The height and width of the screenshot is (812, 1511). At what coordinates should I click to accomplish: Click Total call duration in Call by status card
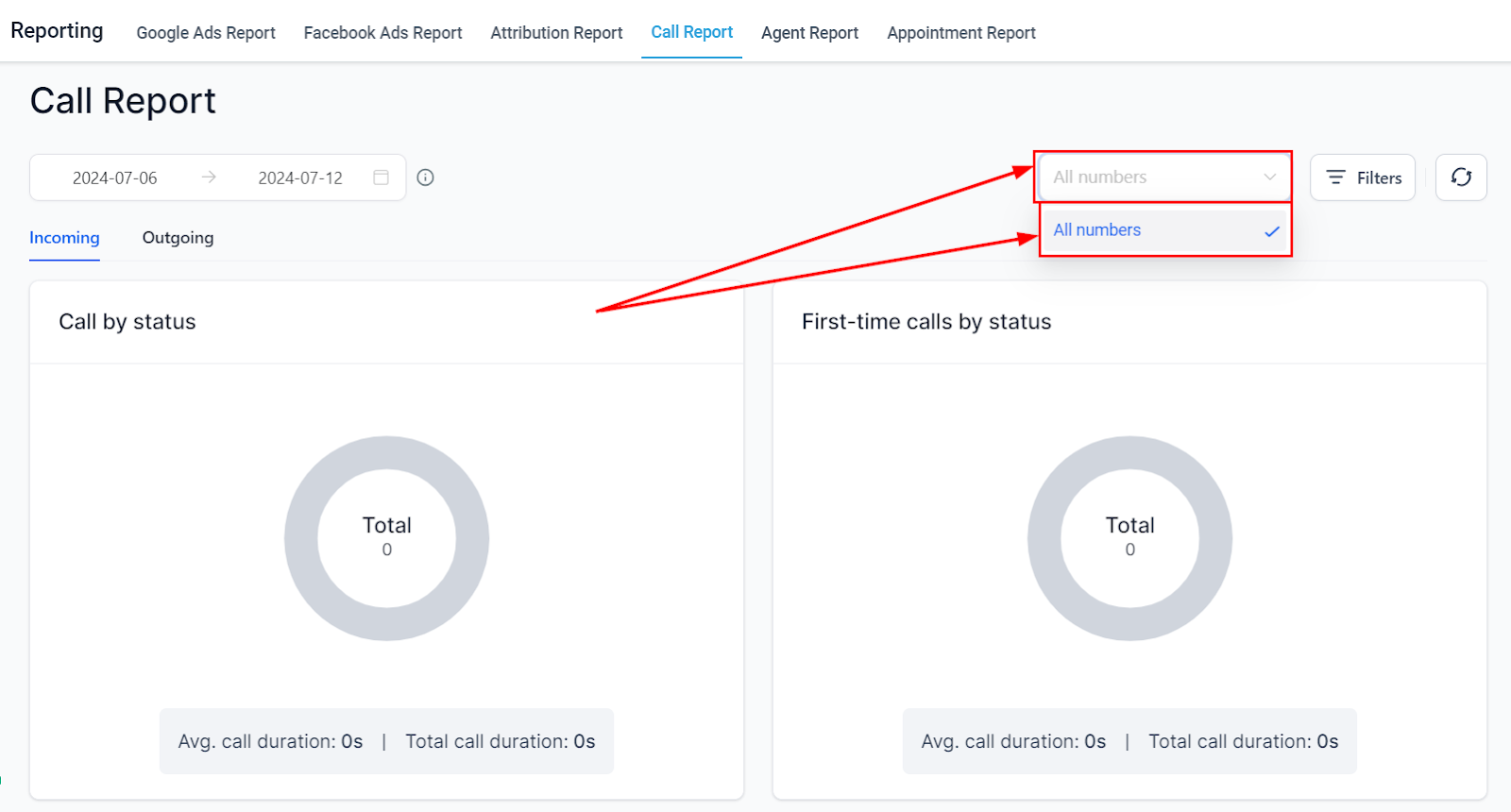[x=501, y=741]
